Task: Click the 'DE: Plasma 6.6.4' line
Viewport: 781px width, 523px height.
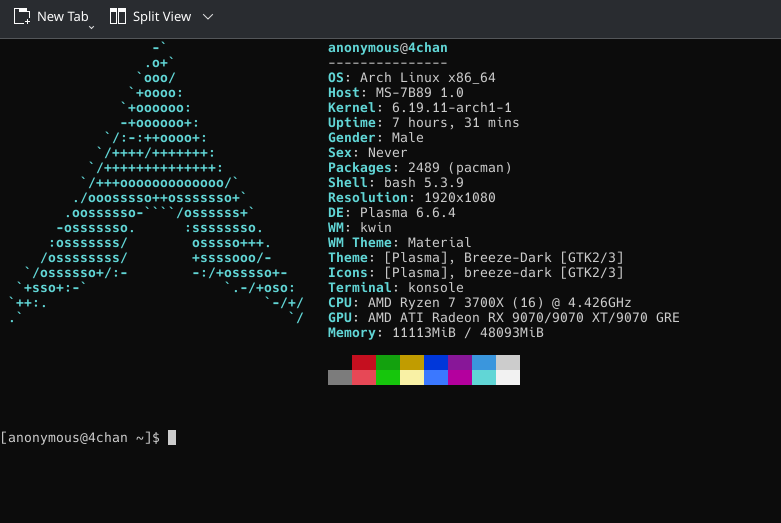Action: pyautogui.click(x=391, y=213)
